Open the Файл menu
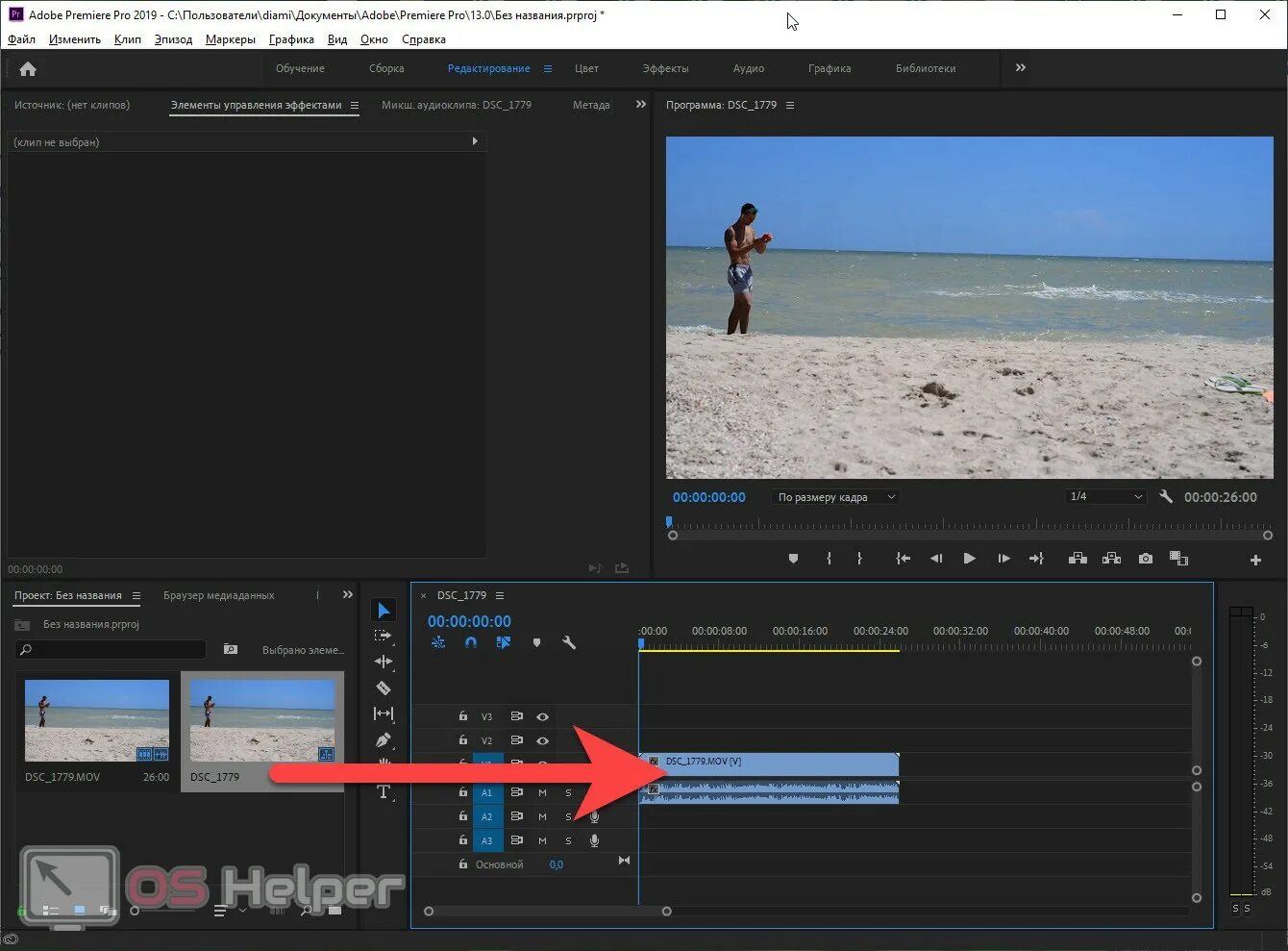The height and width of the screenshot is (951, 1288). pyautogui.click(x=21, y=39)
